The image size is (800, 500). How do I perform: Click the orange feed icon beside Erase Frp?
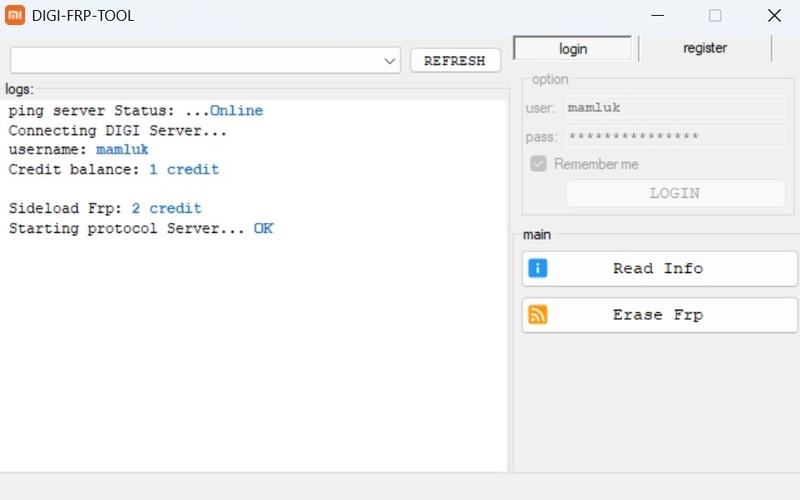coord(538,314)
